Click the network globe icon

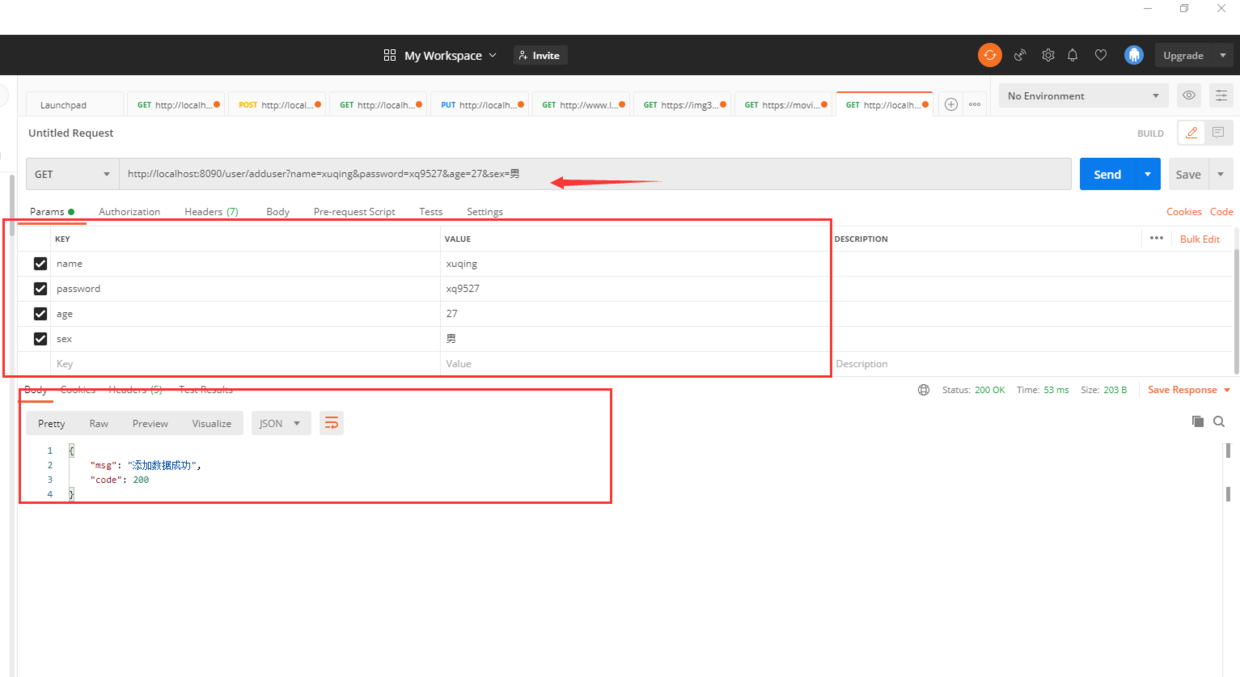[923, 390]
